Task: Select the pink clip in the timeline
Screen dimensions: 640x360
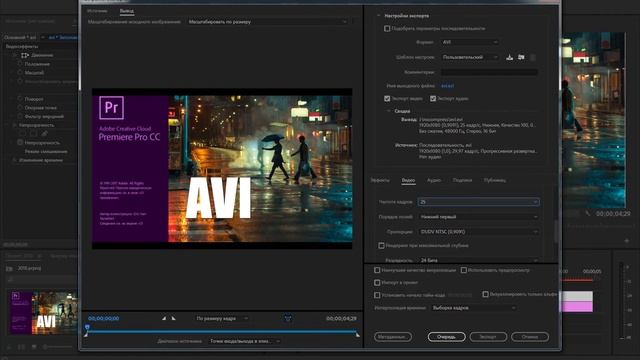Action: (x=577, y=307)
